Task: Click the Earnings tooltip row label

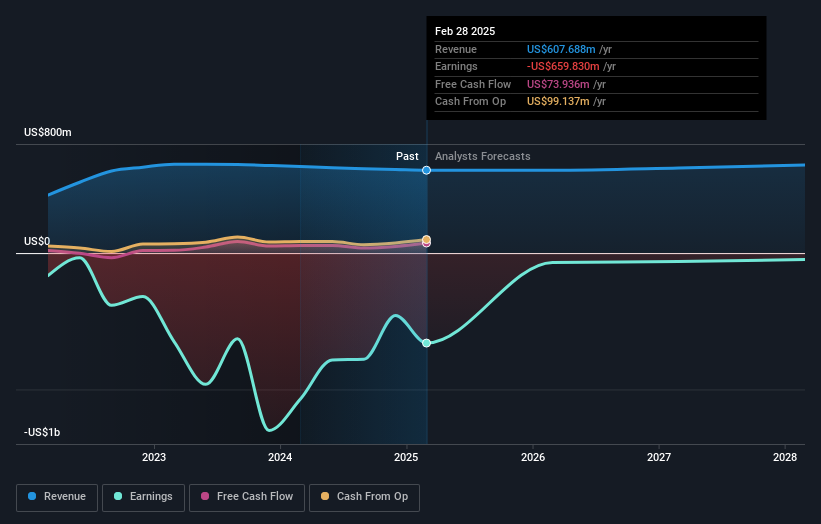Action: (x=456, y=66)
